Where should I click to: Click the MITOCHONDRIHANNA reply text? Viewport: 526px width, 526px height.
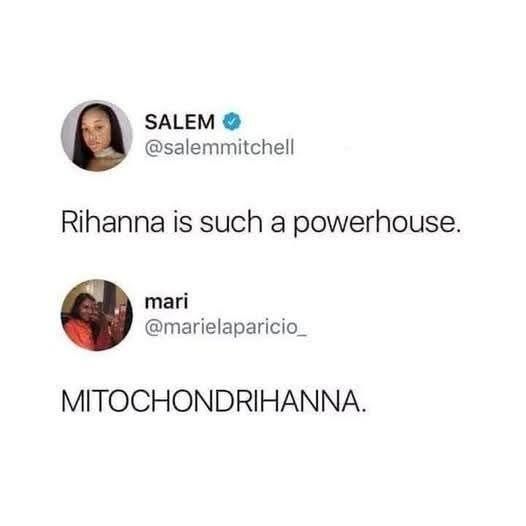213,402
